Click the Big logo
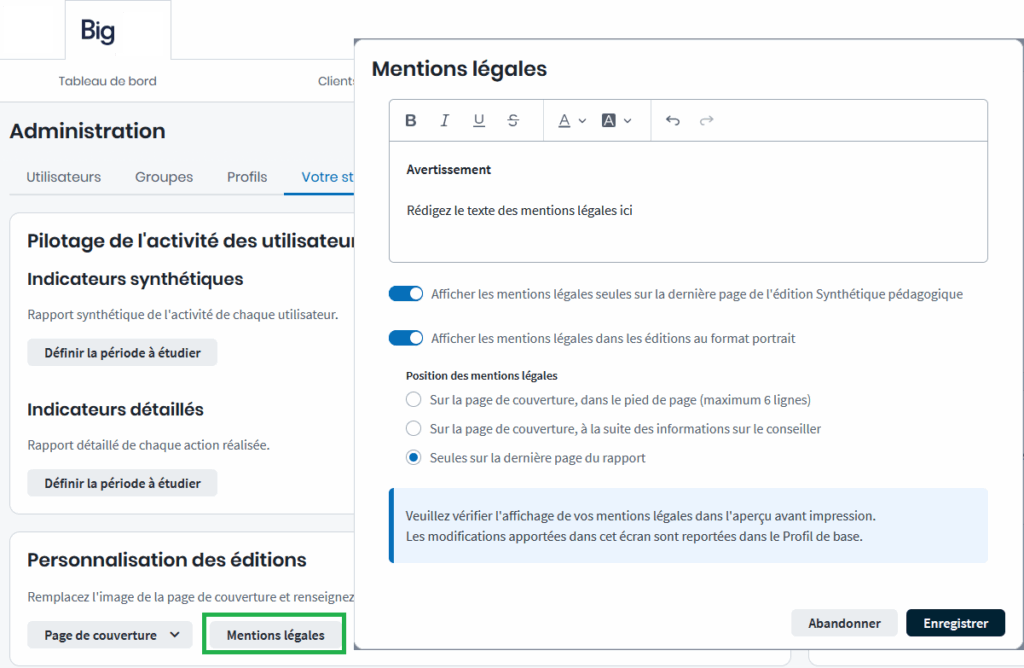 click(98, 31)
